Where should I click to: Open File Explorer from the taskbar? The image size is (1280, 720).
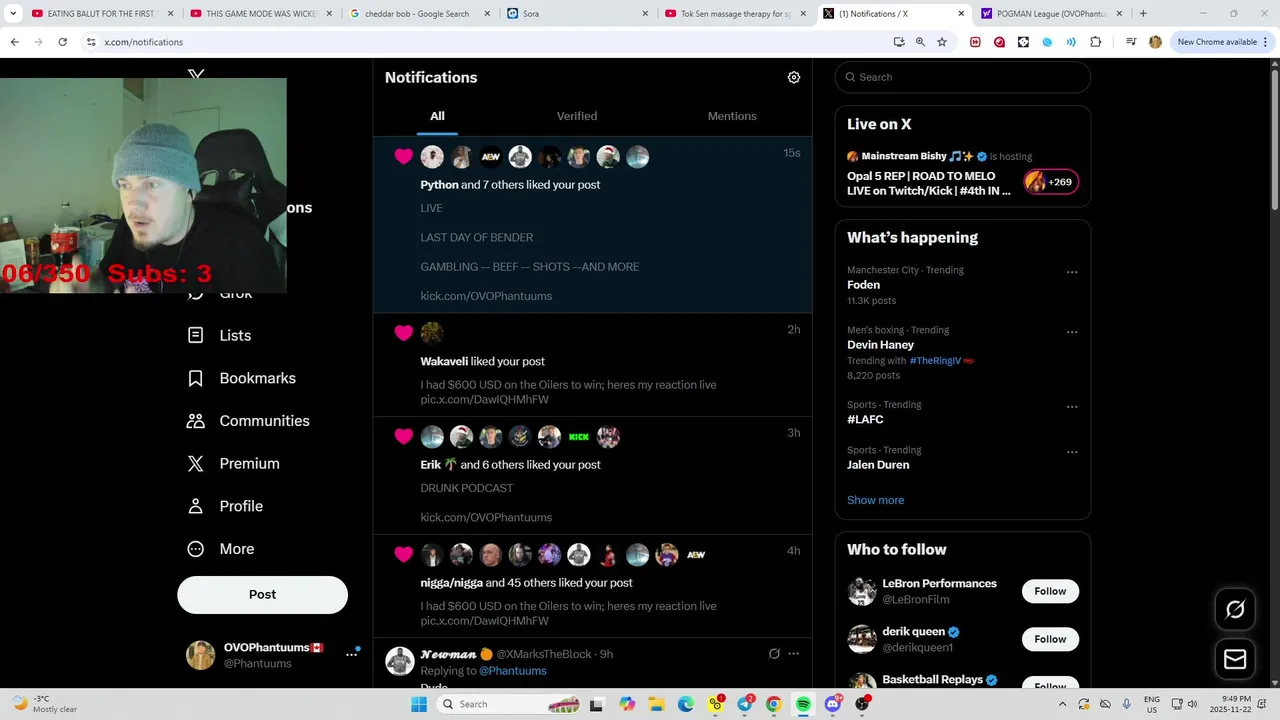tap(658, 704)
